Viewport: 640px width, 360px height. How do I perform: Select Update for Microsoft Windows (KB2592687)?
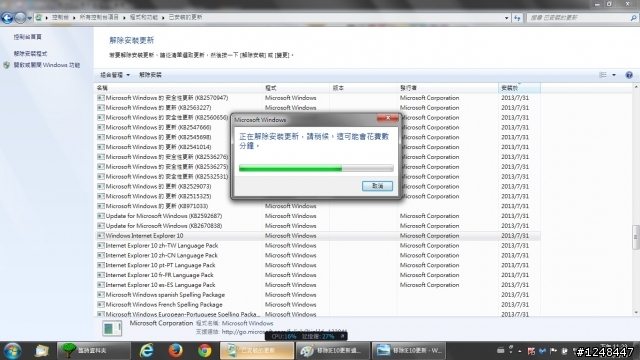click(x=318, y=216)
